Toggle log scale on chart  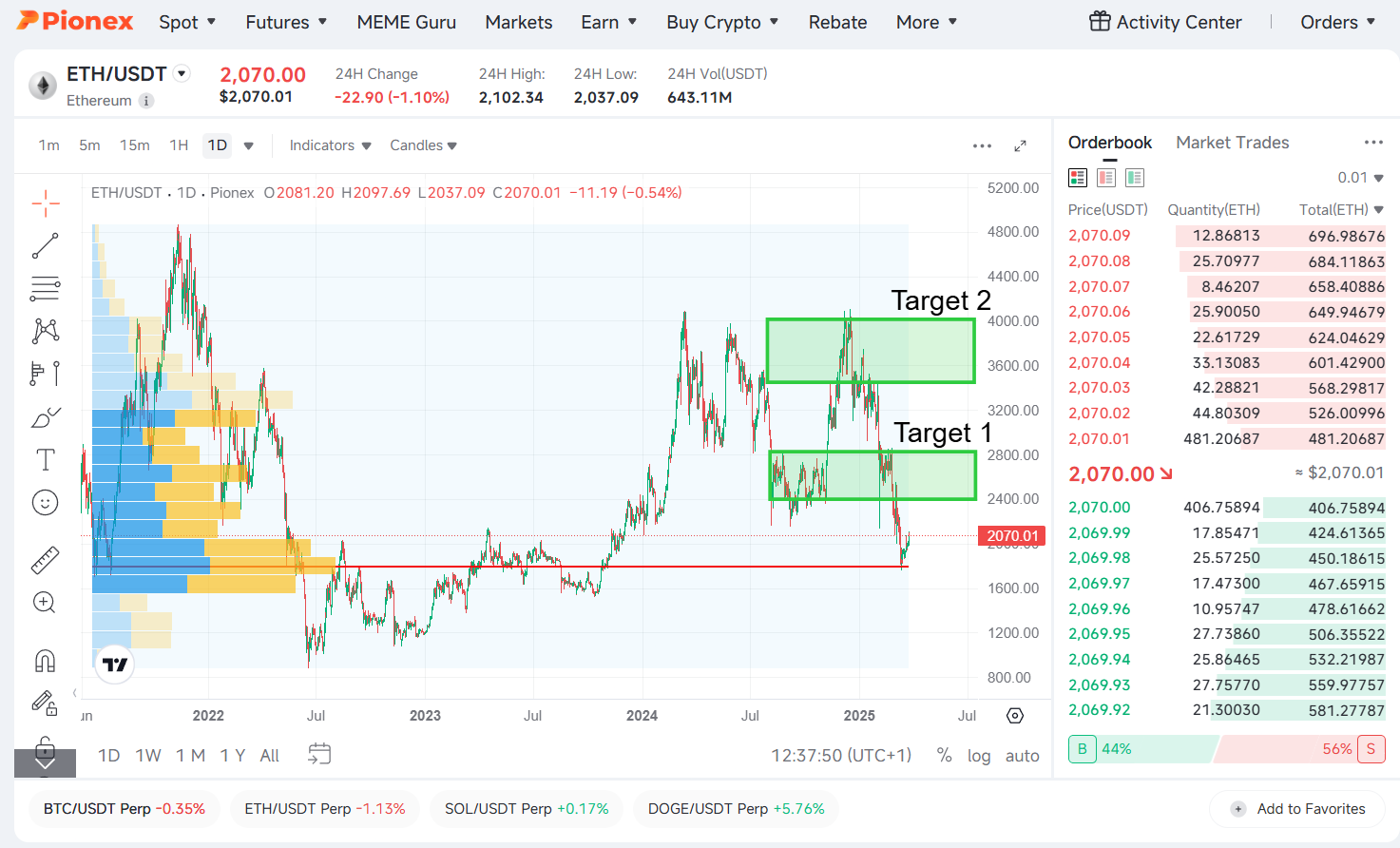coord(979,756)
